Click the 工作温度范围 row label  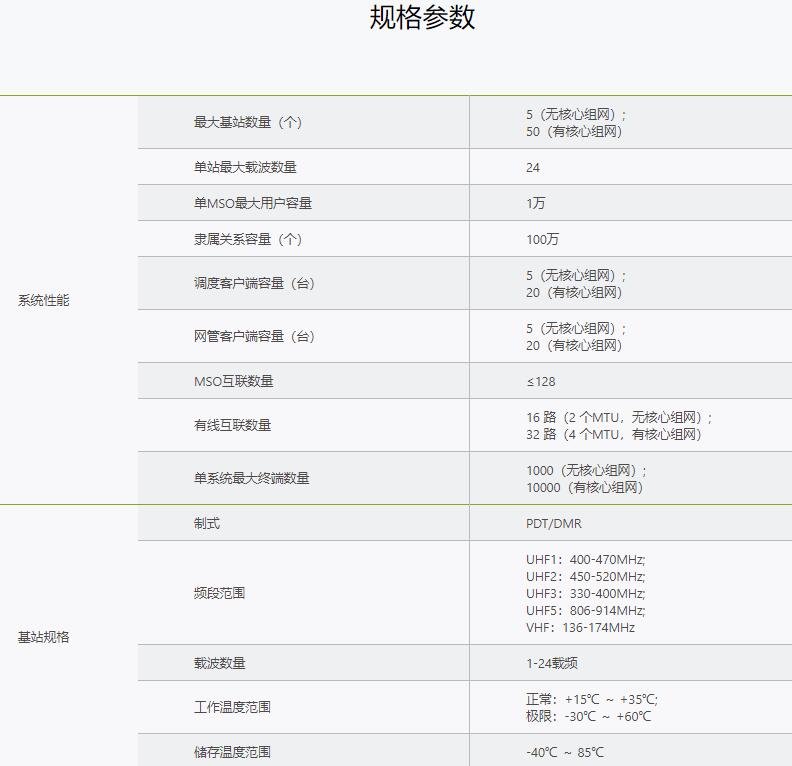233,707
